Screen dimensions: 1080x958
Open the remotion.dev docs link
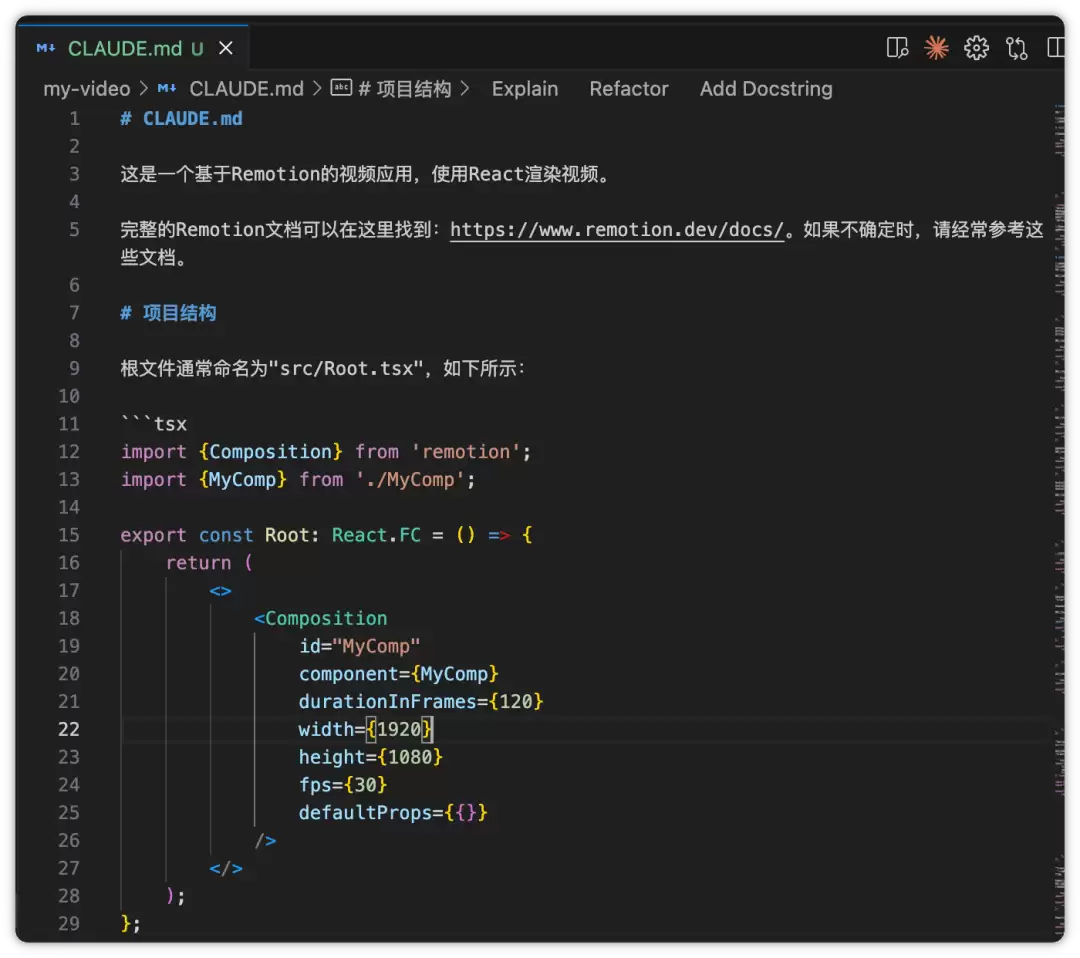click(616, 229)
